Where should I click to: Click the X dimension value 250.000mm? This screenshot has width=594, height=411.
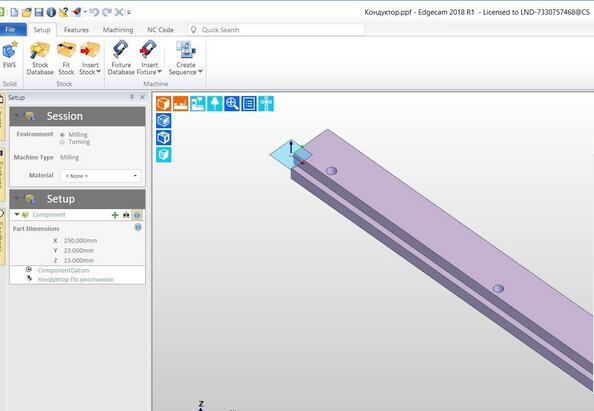pyautogui.click(x=80, y=241)
